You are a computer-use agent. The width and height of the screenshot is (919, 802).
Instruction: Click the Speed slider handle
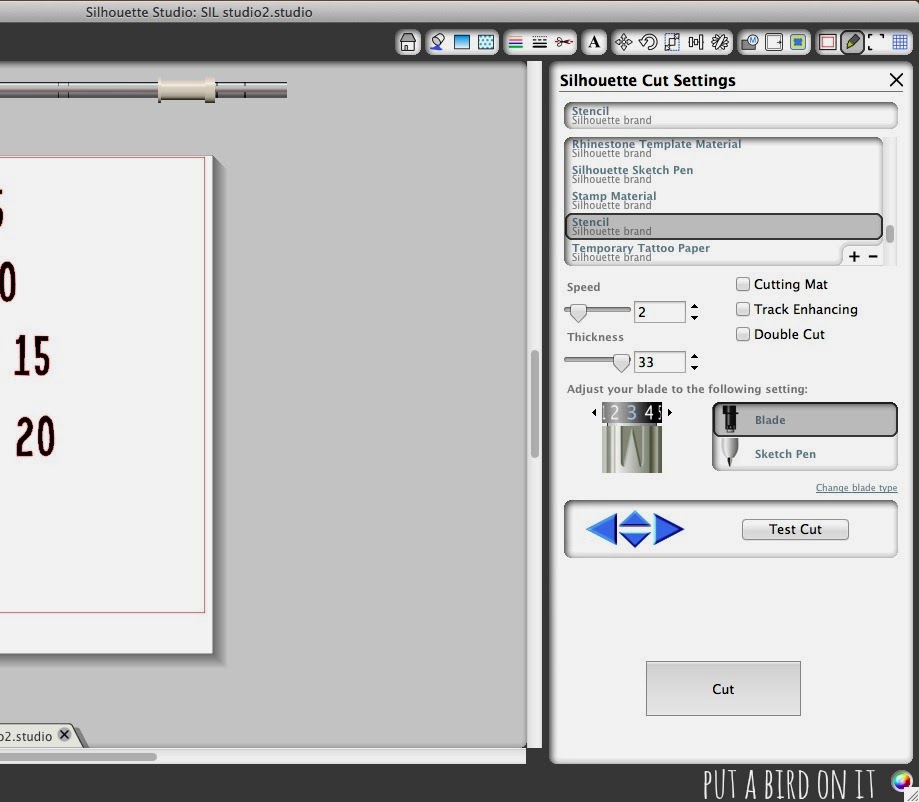578,313
